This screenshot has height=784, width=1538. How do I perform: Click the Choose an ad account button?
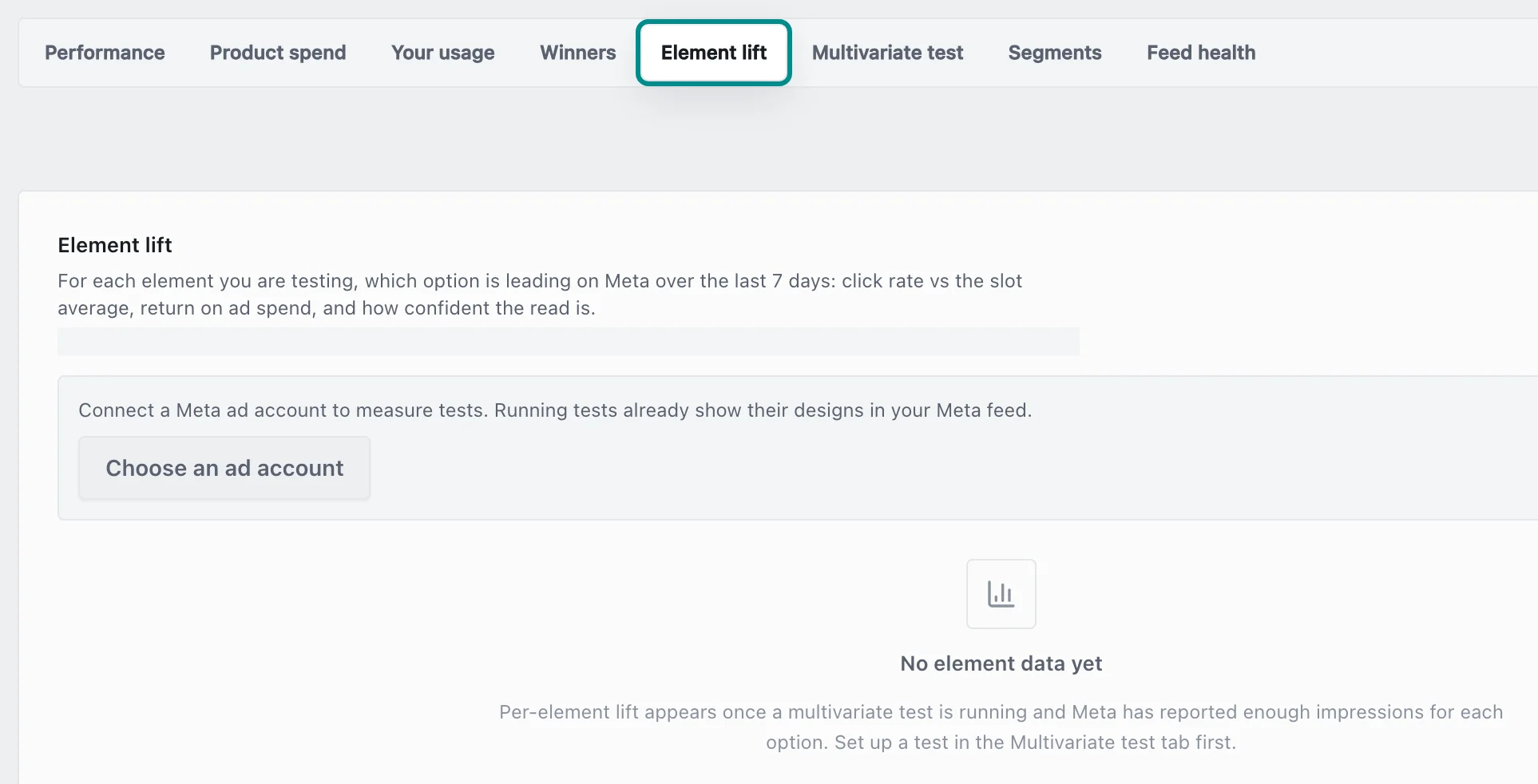coord(224,468)
